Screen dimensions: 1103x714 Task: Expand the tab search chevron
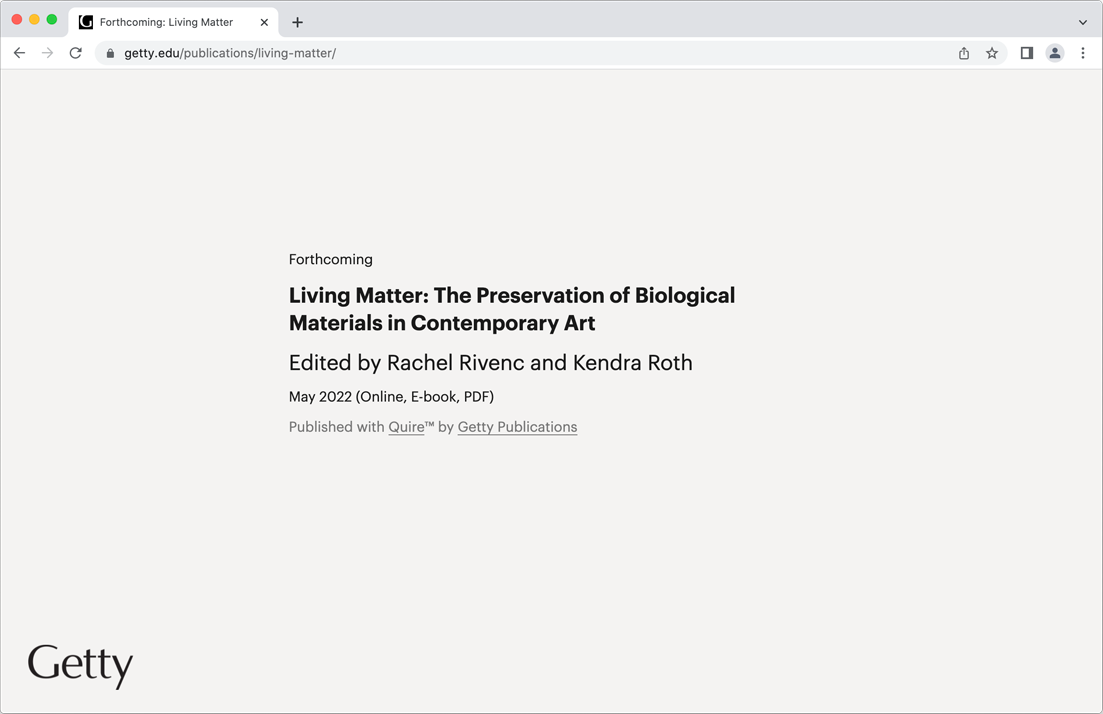1082,22
